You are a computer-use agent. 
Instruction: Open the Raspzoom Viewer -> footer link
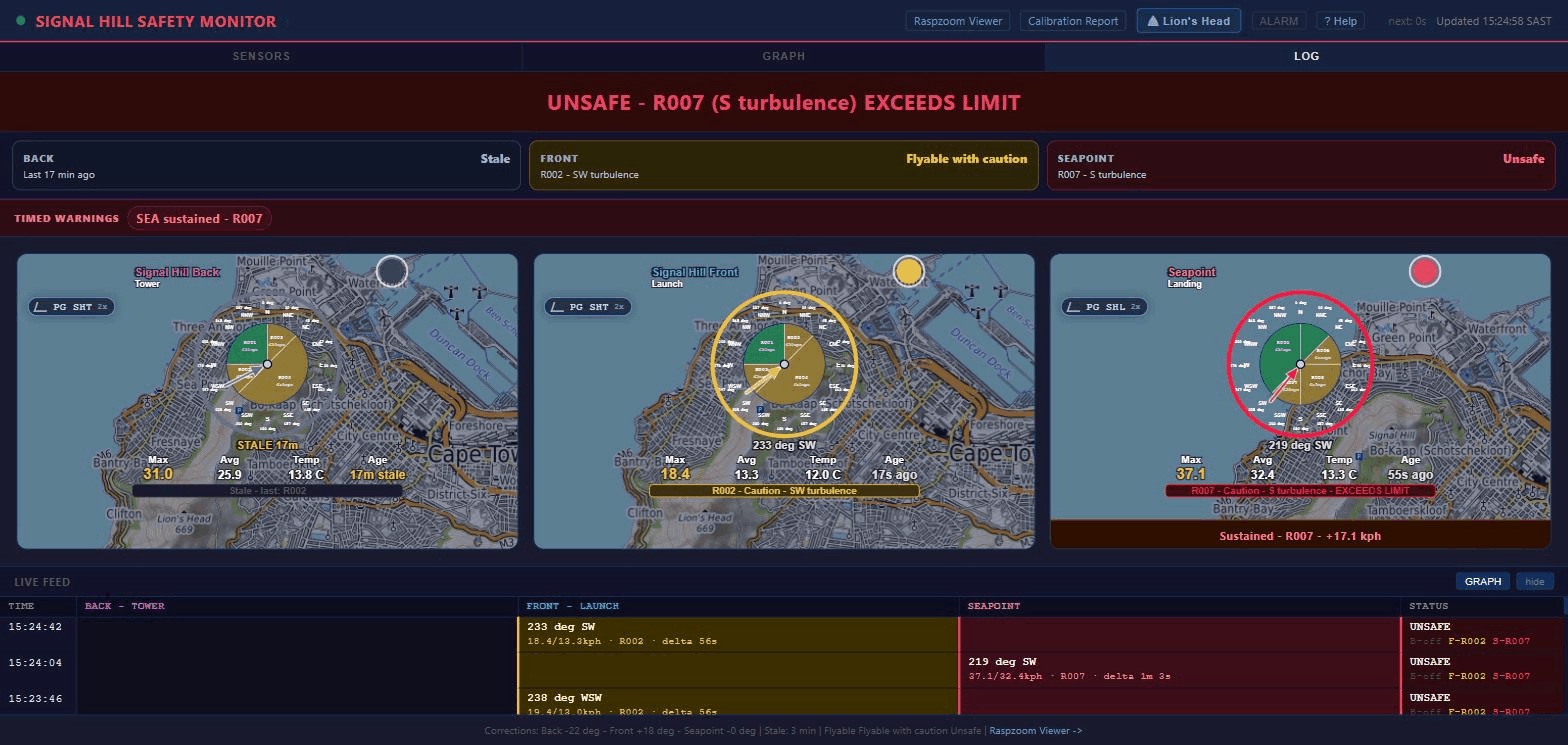point(1036,731)
